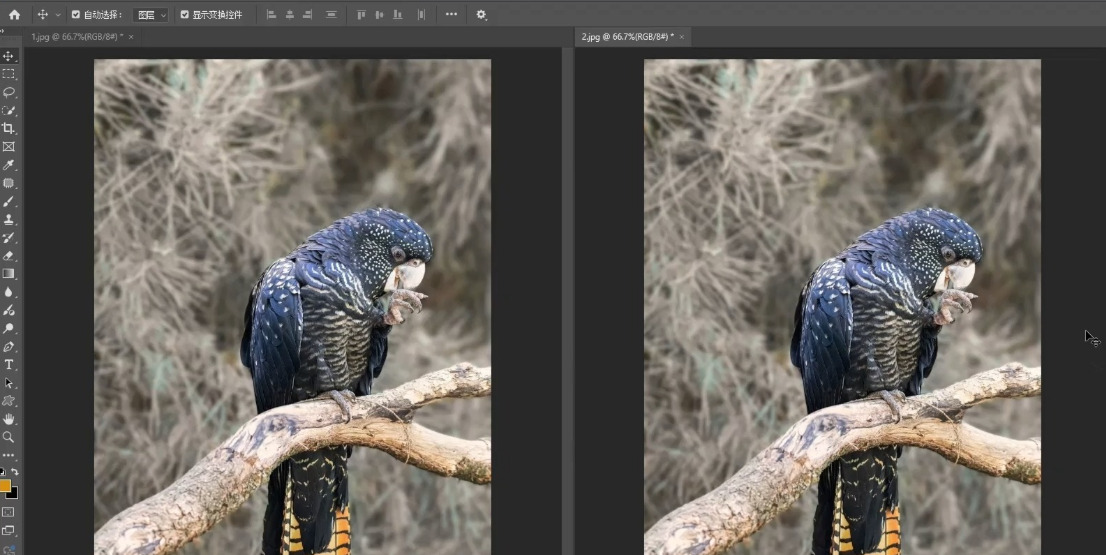The width and height of the screenshot is (1106, 555).
Task: Select the Horizontal Type tool
Action: (8, 365)
